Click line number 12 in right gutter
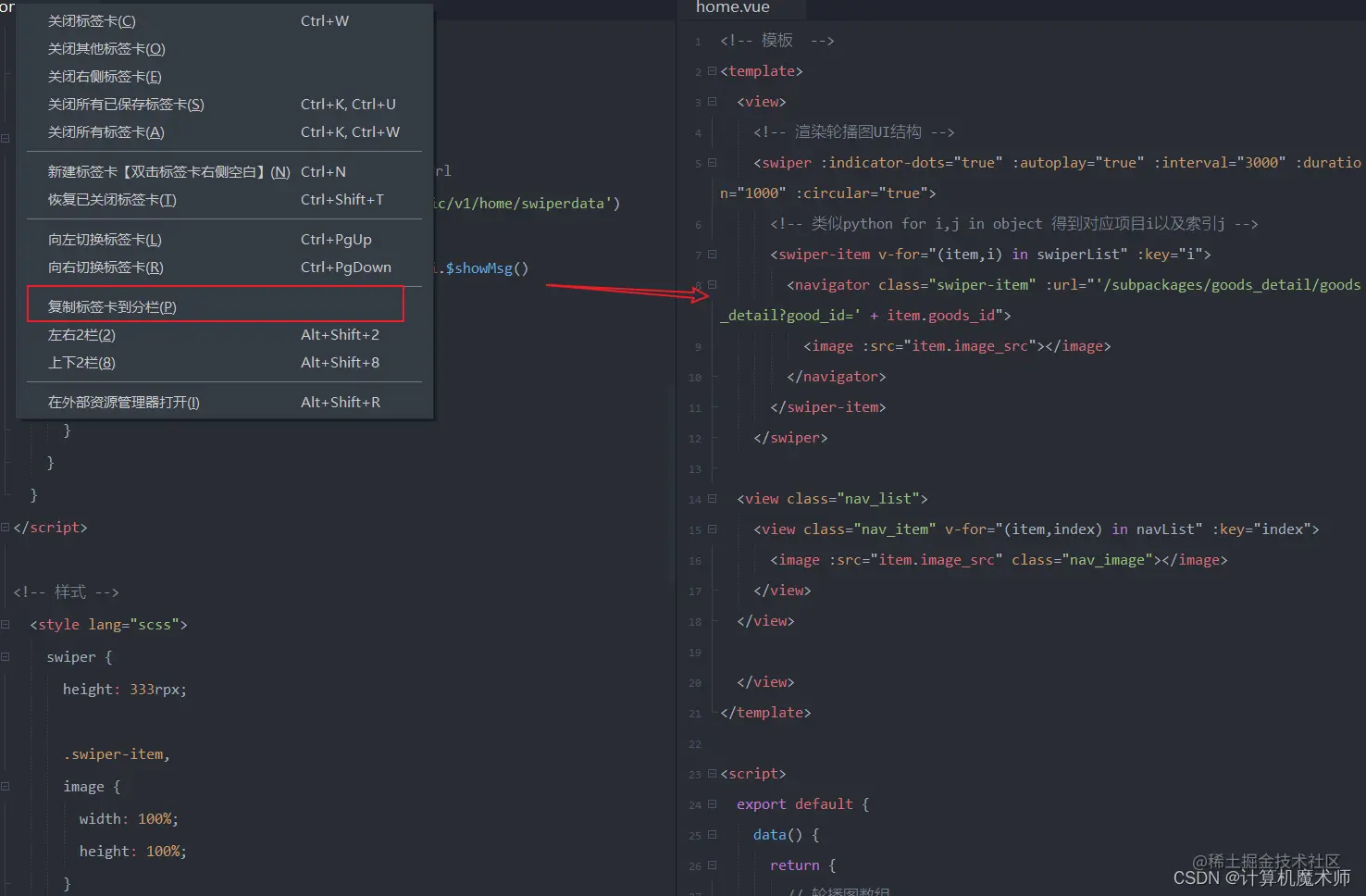This screenshot has width=1366, height=896. (x=695, y=439)
